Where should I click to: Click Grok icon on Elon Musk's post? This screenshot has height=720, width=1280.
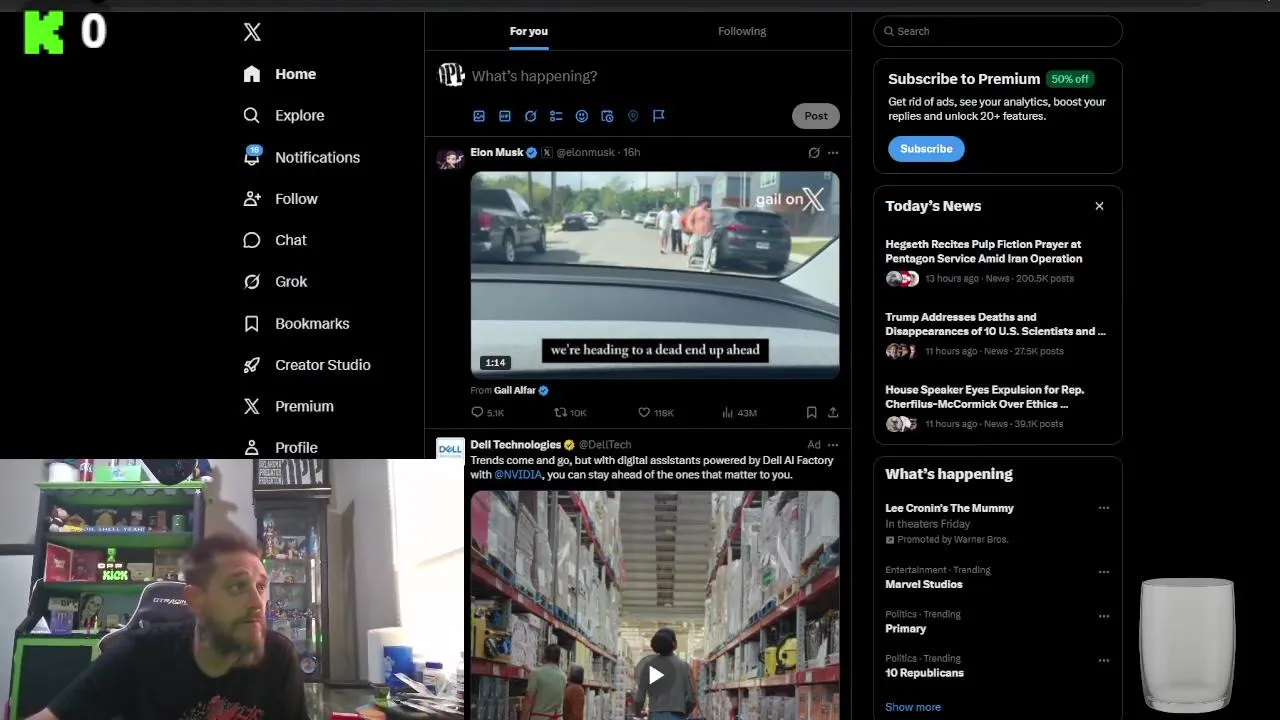pos(814,153)
